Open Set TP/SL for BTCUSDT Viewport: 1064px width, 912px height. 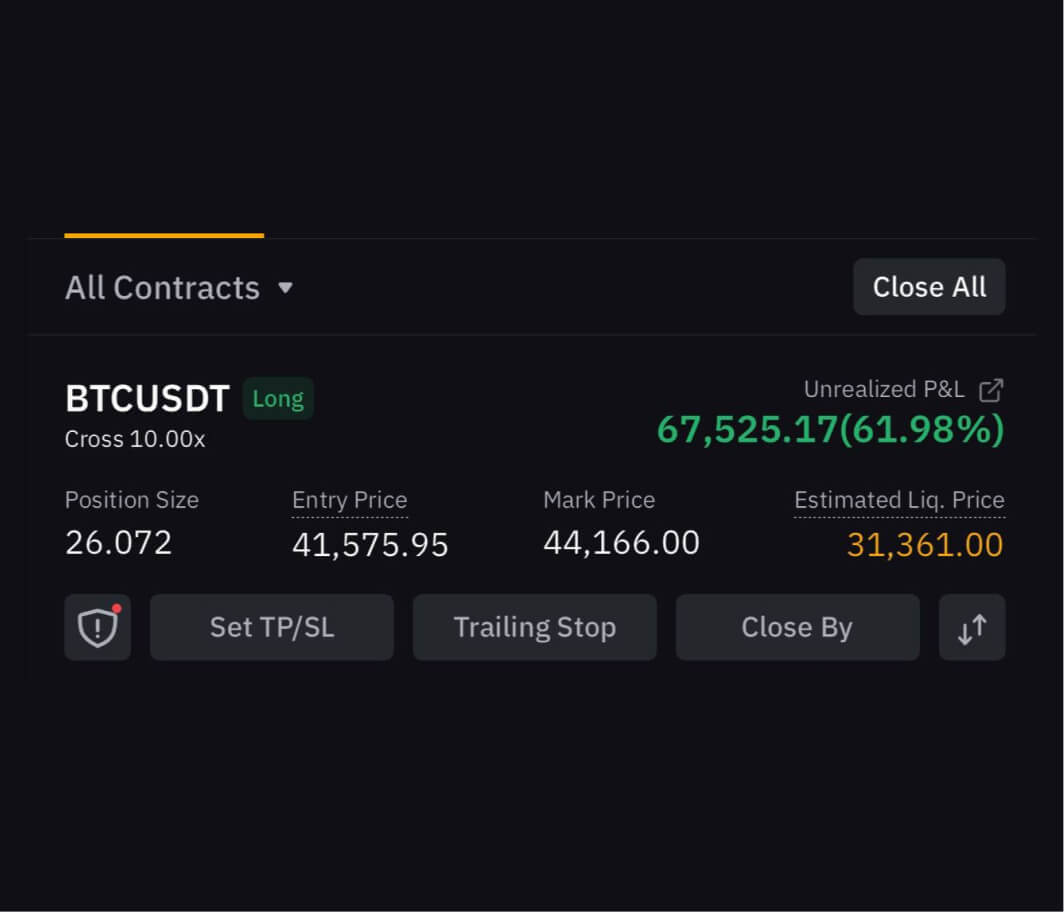point(271,627)
